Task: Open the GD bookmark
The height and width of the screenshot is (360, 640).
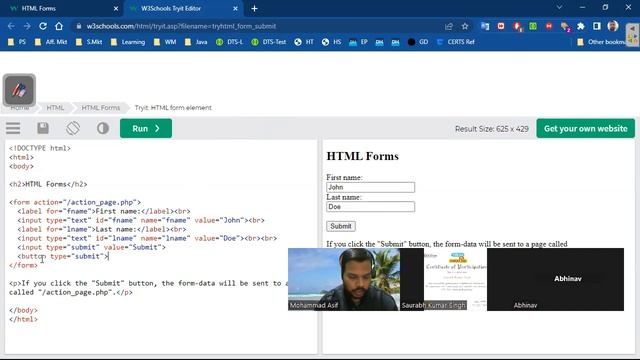Action: pos(418,42)
